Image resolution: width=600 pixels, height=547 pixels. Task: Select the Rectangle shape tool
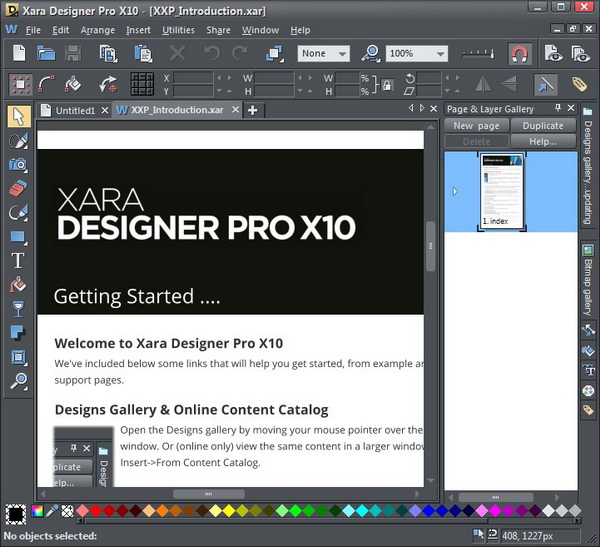pos(17,236)
